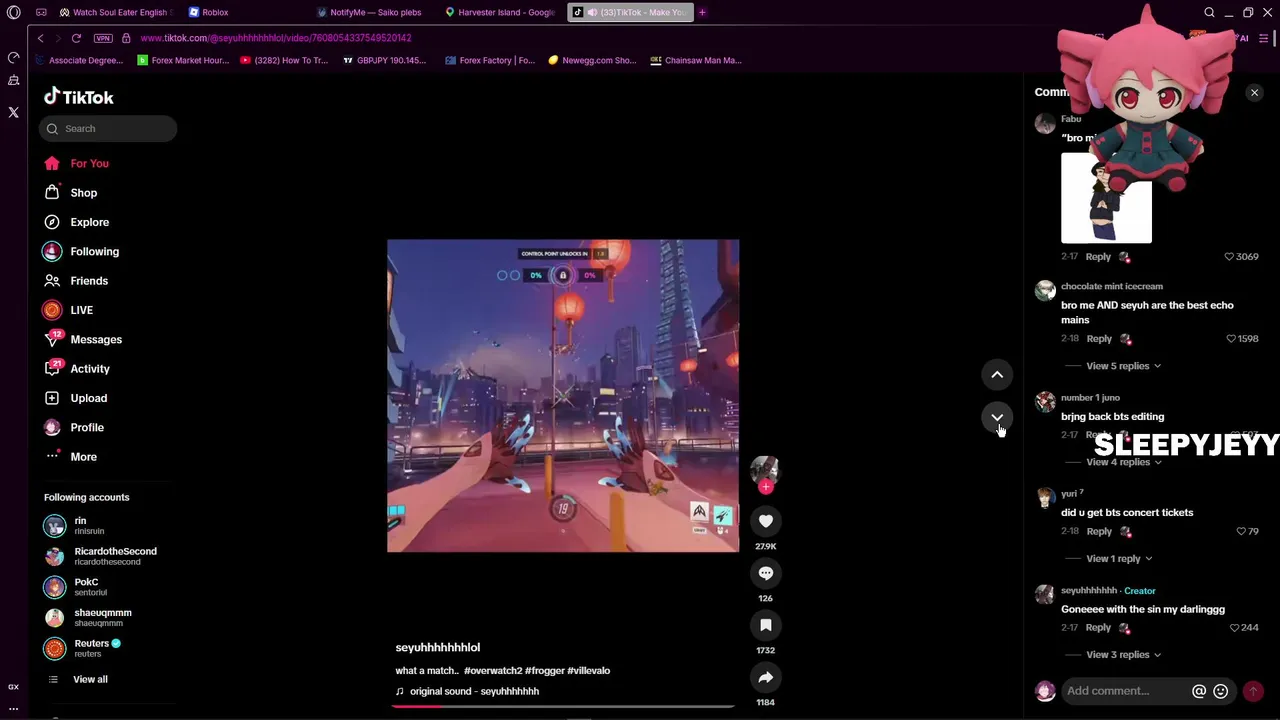The image size is (1280, 720).
Task: Click the video progress bar
Action: (563, 706)
